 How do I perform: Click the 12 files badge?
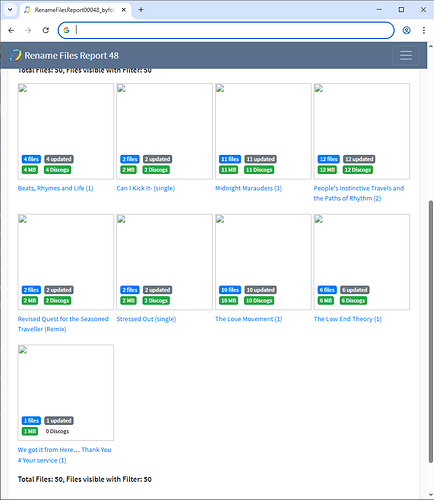(x=329, y=159)
